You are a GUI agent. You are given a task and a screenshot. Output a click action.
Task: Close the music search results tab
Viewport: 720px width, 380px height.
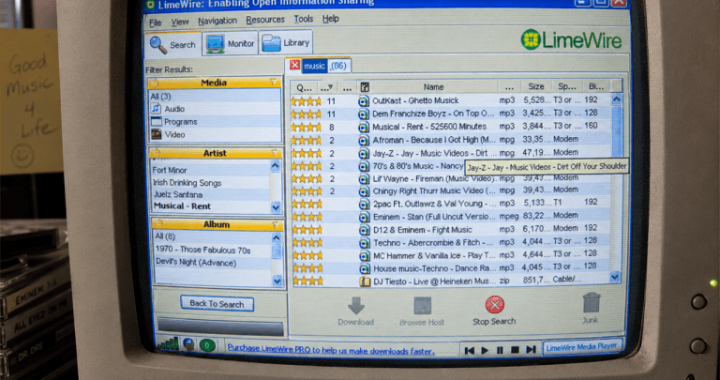[x=295, y=66]
